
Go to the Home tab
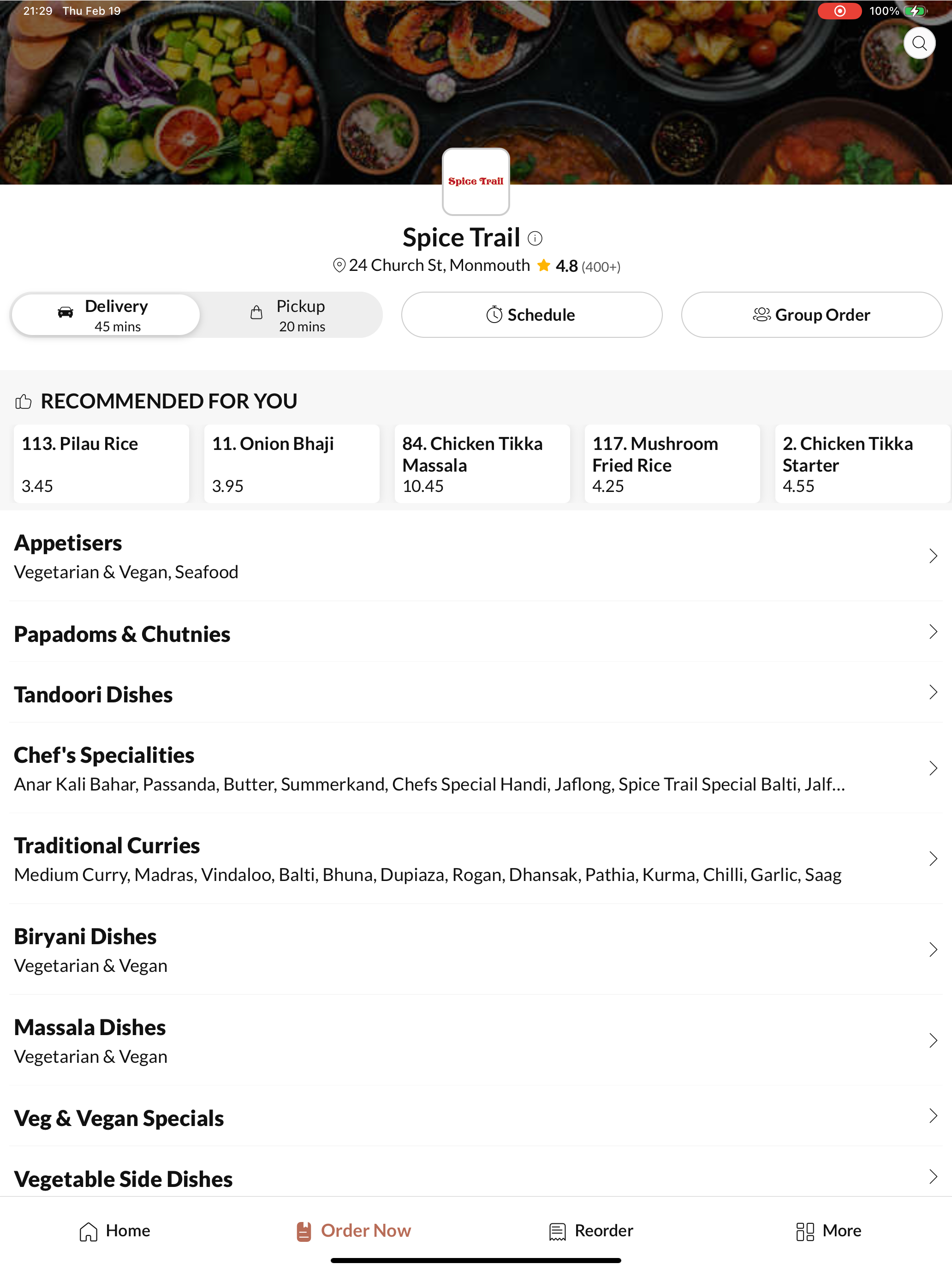tap(115, 1231)
